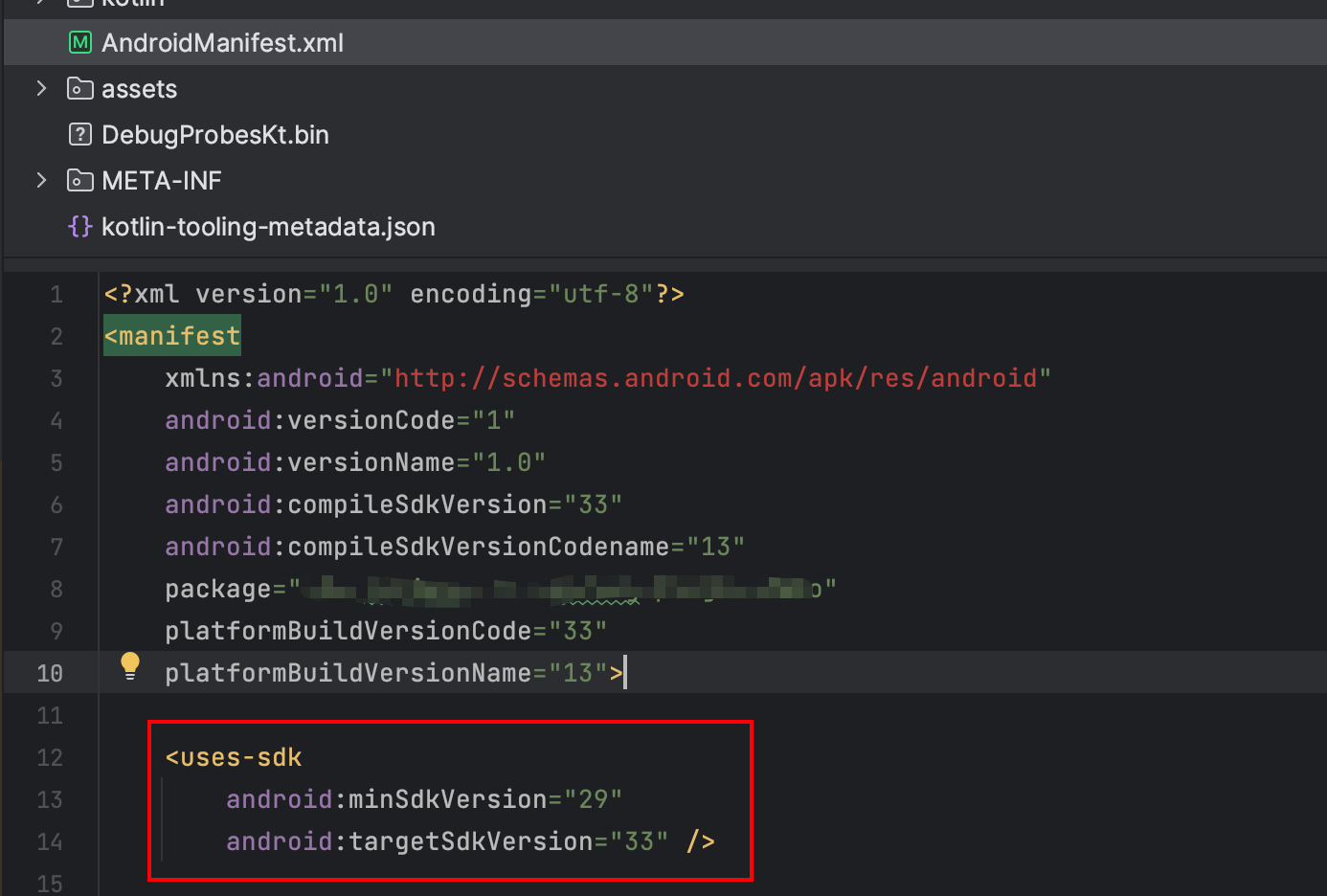1327x896 pixels.
Task: Click line number 1 in the gutter
Action: tap(56, 294)
